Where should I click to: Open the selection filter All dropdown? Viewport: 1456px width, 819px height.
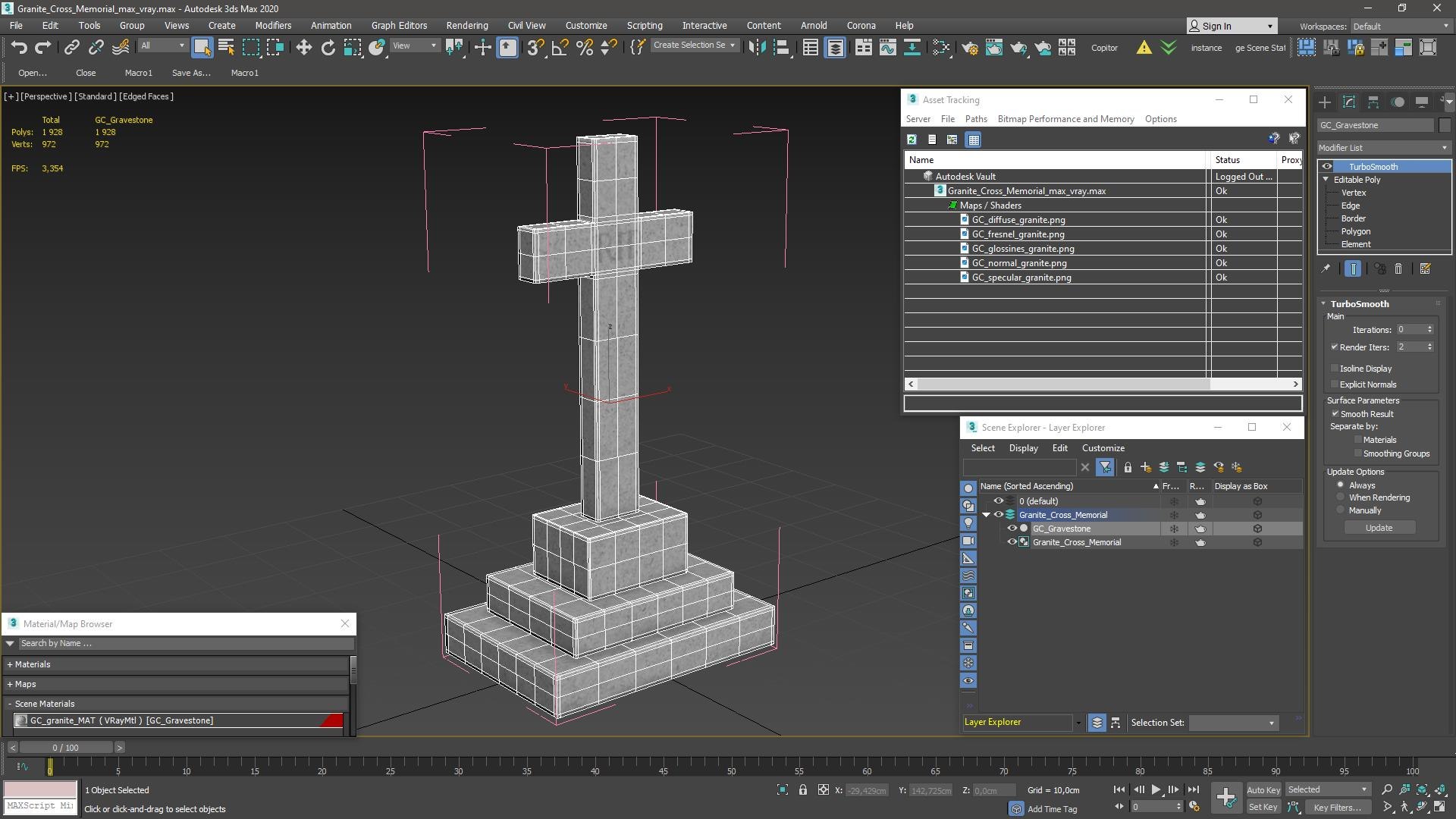(x=162, y=45)
